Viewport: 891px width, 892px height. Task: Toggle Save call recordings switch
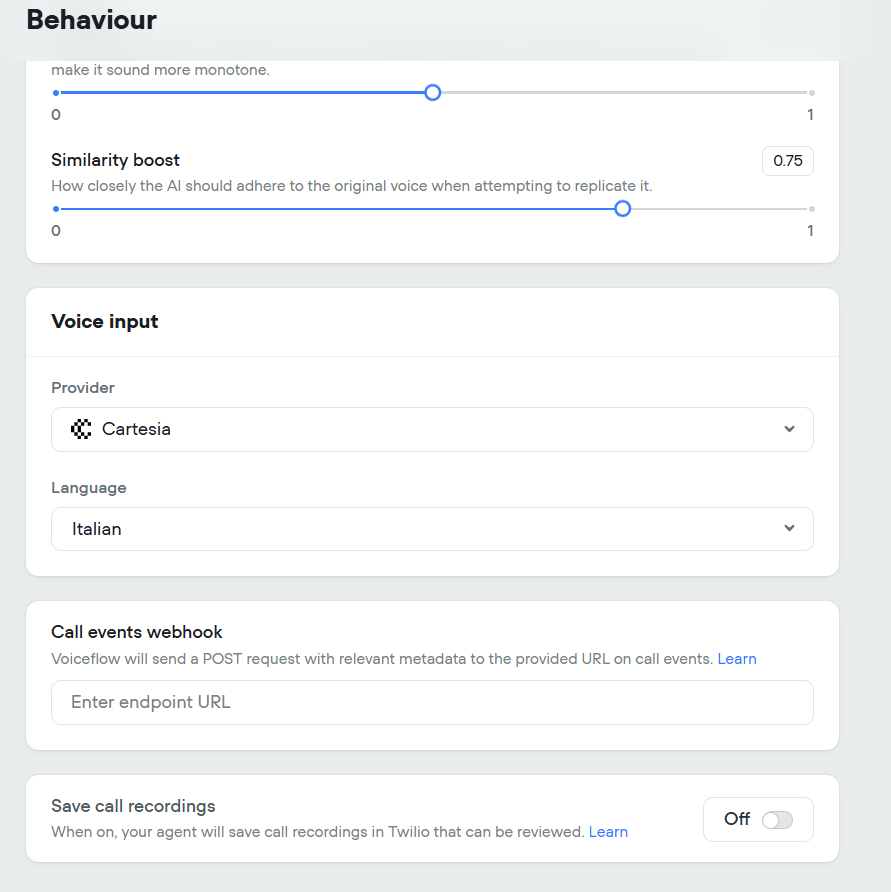777,820
